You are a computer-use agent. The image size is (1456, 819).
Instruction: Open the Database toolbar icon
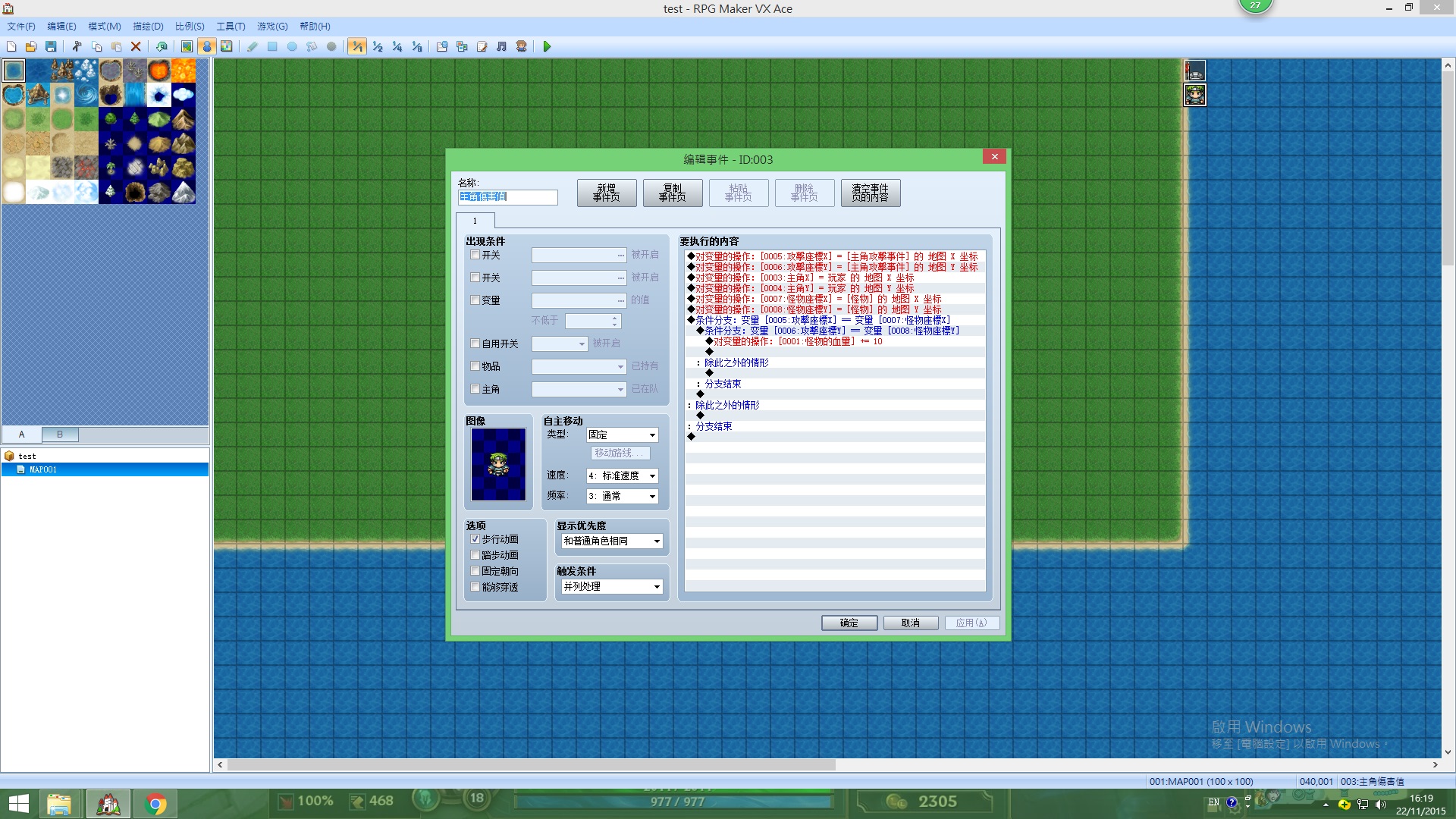pos(442,47)
